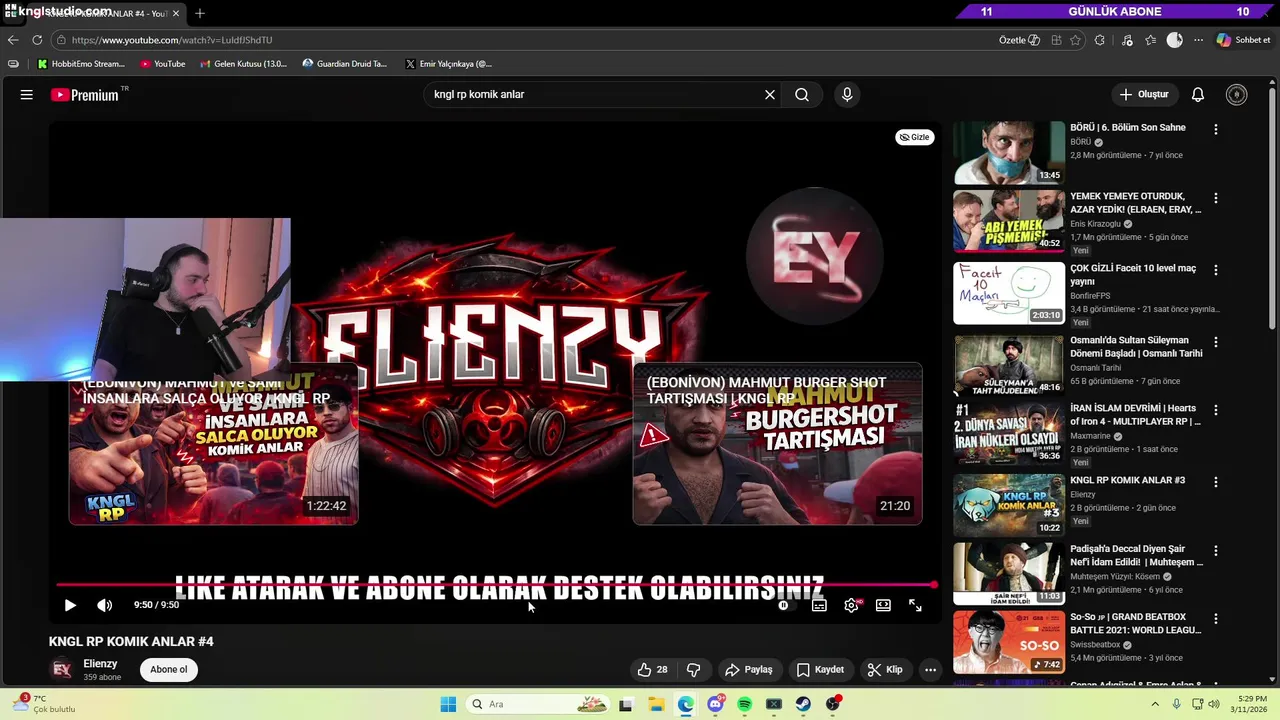Viewport: 1280px width, 720px height.
Task: Open YouTube notifications bell
Action: pyautogui.click(x=1198, y=95)
